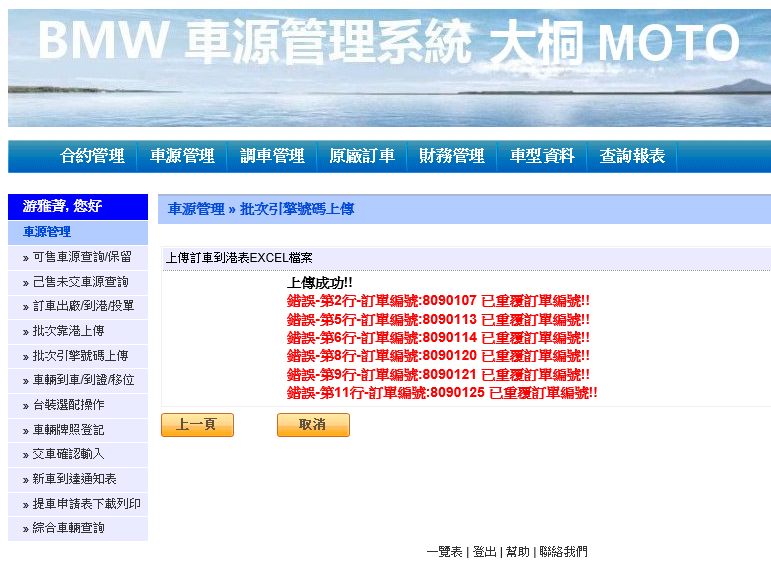Viewport: 771px width, 564px height.
Task: Open the 財務管理 menu
Action: click(452, 156)
